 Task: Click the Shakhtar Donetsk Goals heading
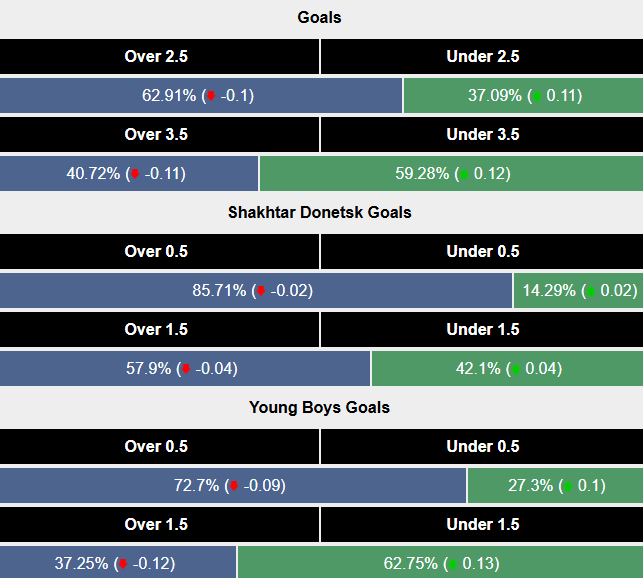(x=320, y=213)
